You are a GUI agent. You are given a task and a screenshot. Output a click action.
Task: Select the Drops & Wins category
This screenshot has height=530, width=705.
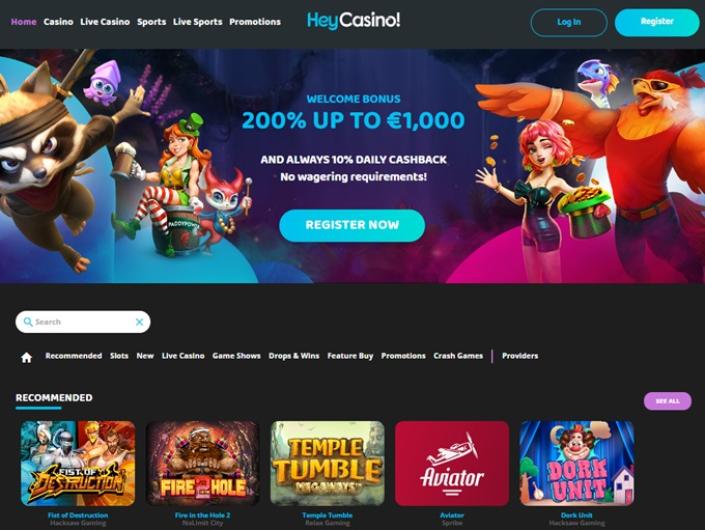[294, 356]
